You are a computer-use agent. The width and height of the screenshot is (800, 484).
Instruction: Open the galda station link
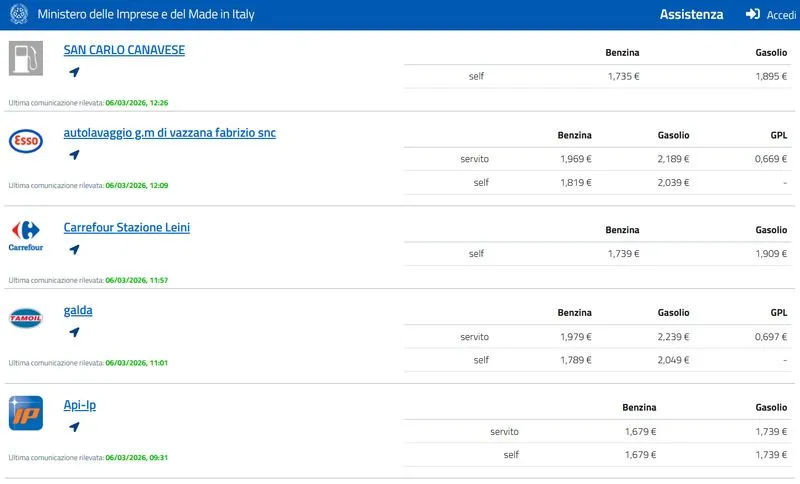(78, 310)
